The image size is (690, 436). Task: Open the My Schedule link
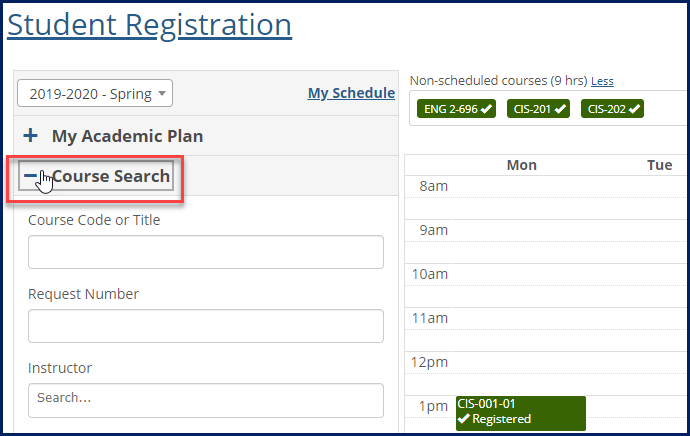351,93
